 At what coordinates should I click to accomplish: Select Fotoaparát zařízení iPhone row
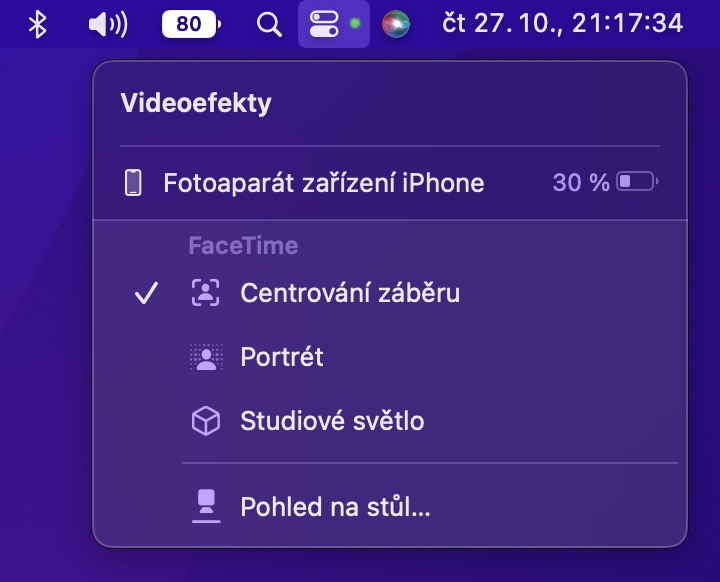324,183
